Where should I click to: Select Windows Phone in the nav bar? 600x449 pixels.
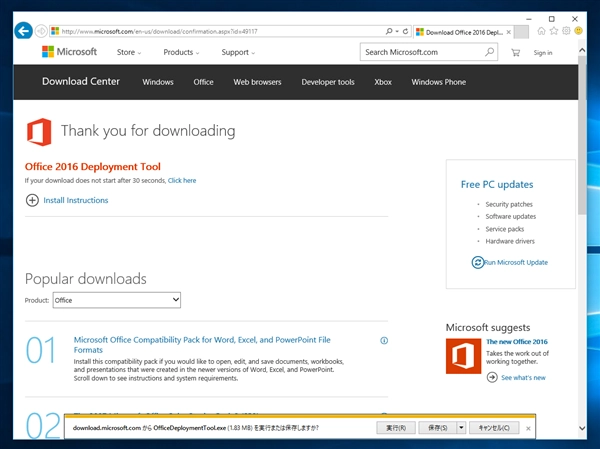coord(439,82)
